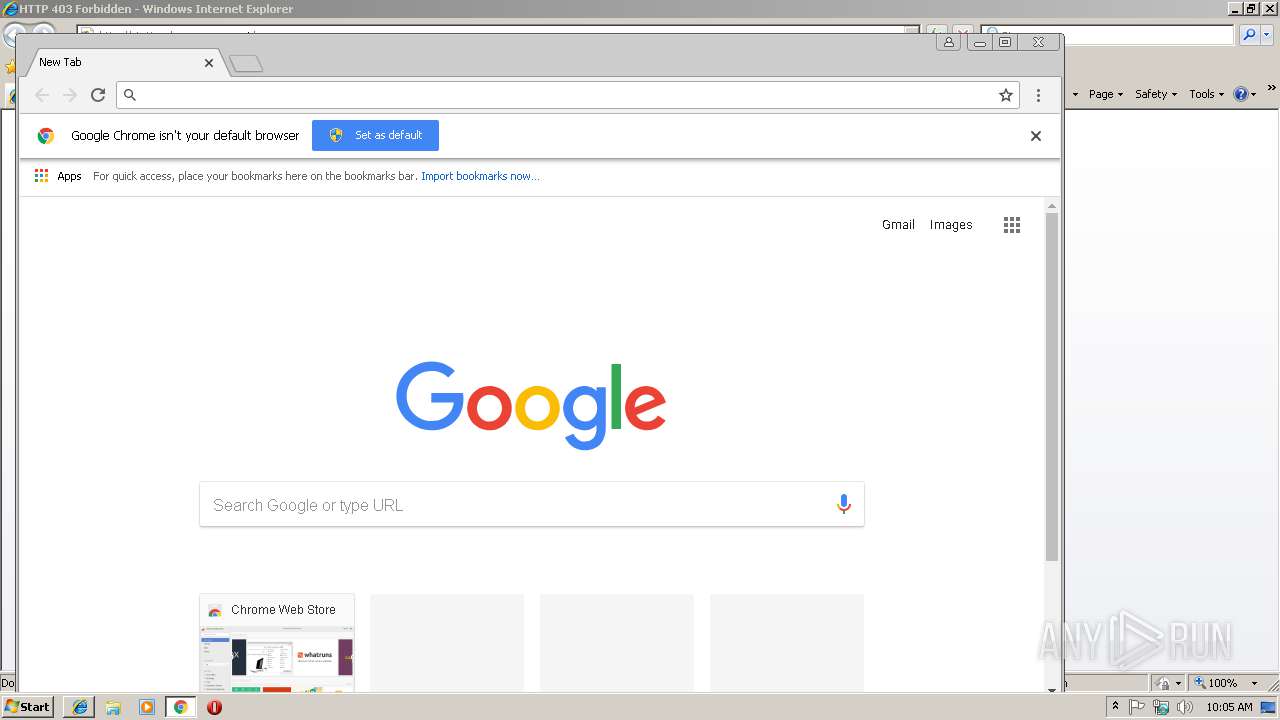The width and height of the screenshot is (1280, 720).
Task: Dismiss the default browser infobar
Action: 1036,136
